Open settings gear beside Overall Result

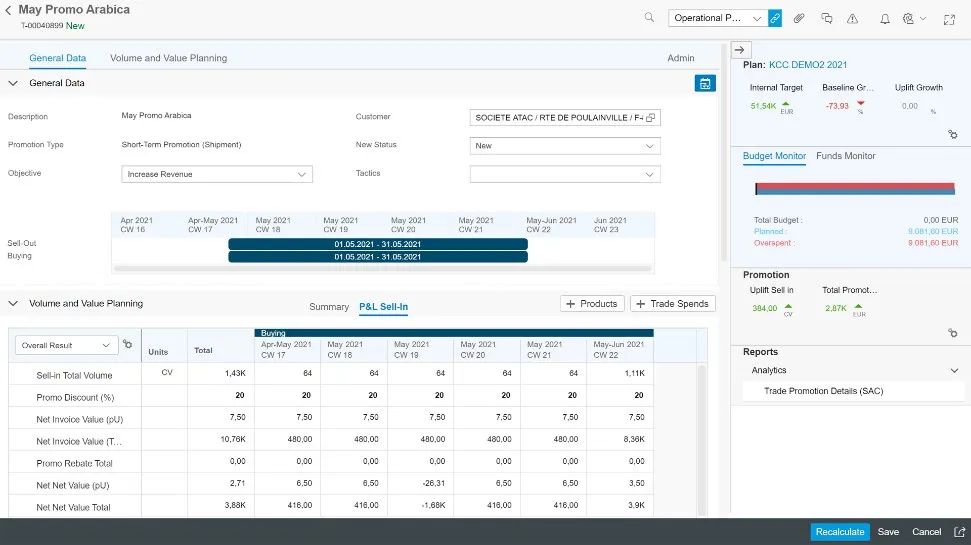click(128, 345)
